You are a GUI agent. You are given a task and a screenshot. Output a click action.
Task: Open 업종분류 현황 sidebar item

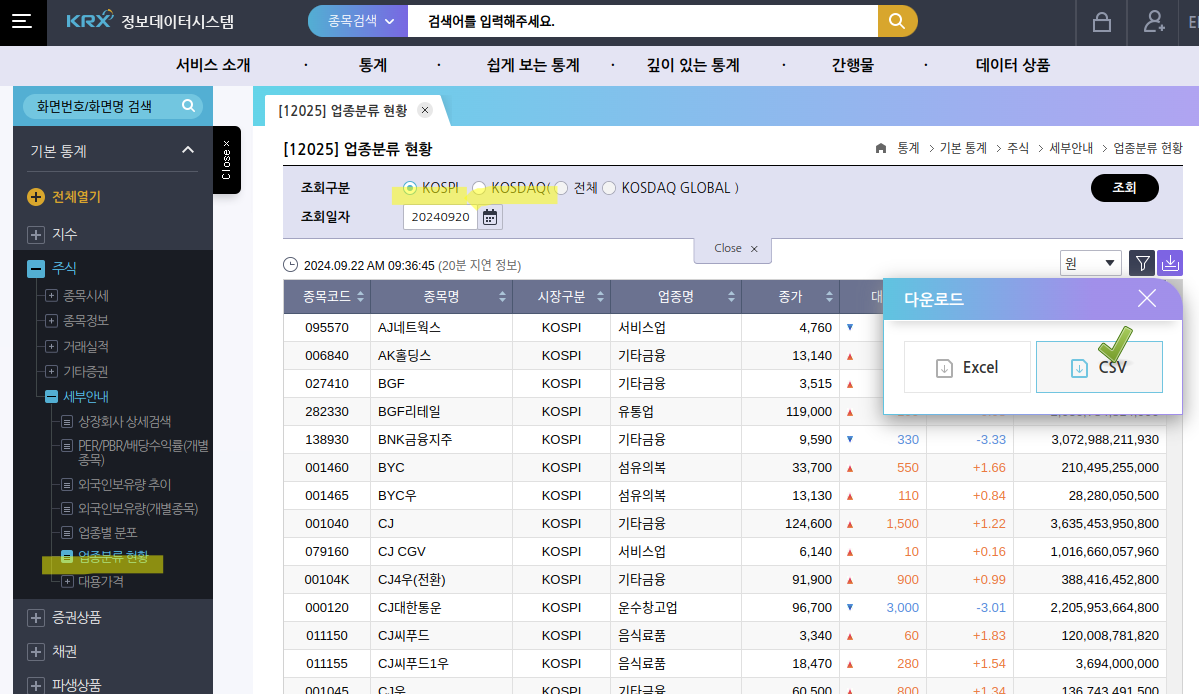coord(113,557)
